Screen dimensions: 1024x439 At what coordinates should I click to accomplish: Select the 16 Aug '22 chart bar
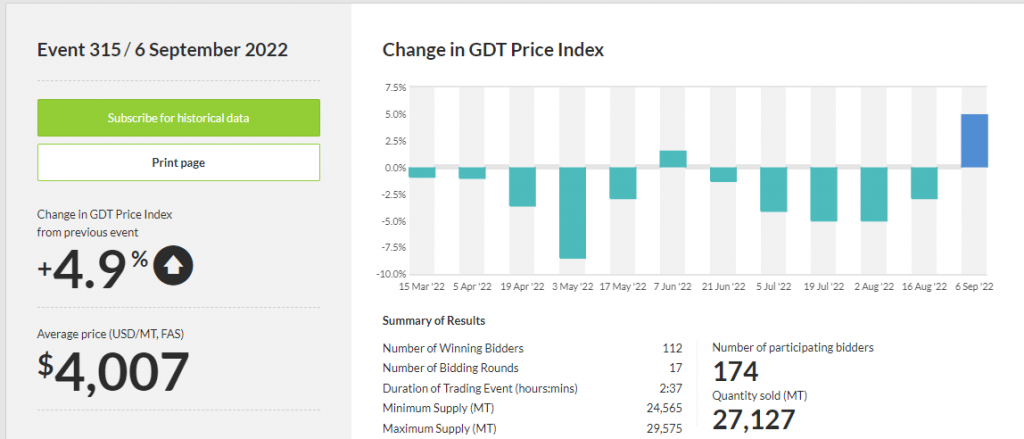point(924,183)
